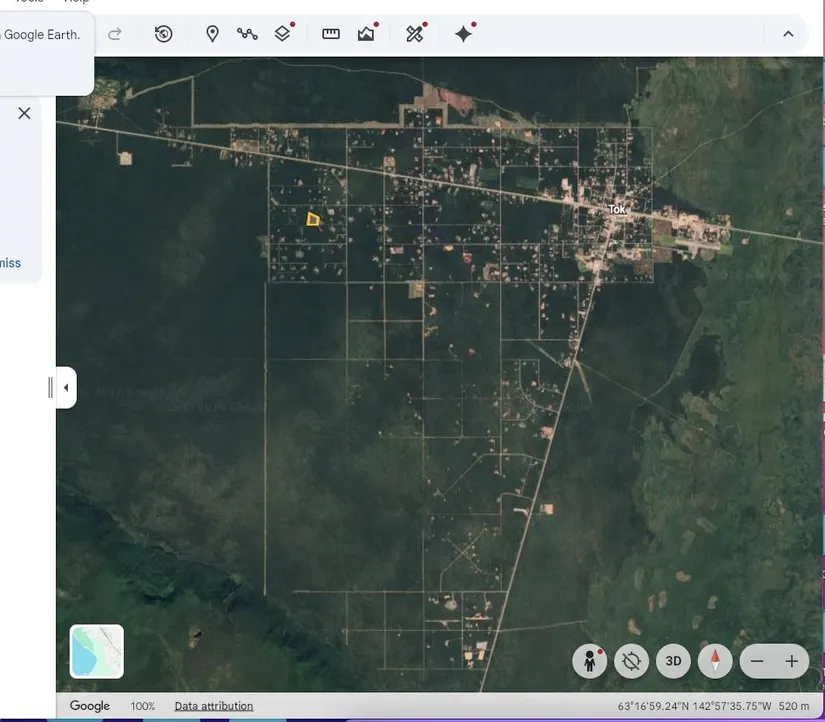Open the Data attribution link
The image size is (825, 722).
click(x=213, y=706)
